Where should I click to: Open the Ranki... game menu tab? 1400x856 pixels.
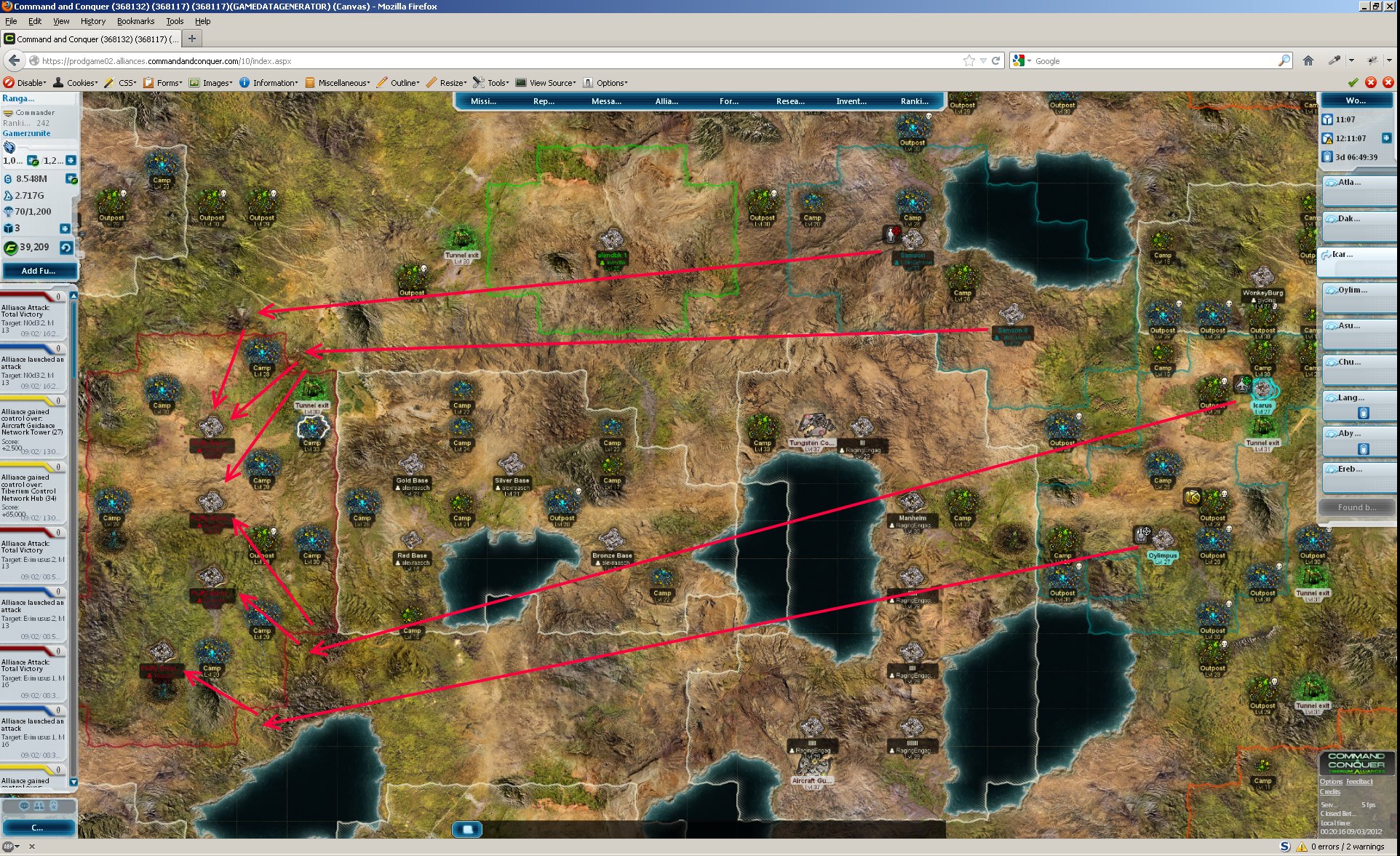point(914,101)
